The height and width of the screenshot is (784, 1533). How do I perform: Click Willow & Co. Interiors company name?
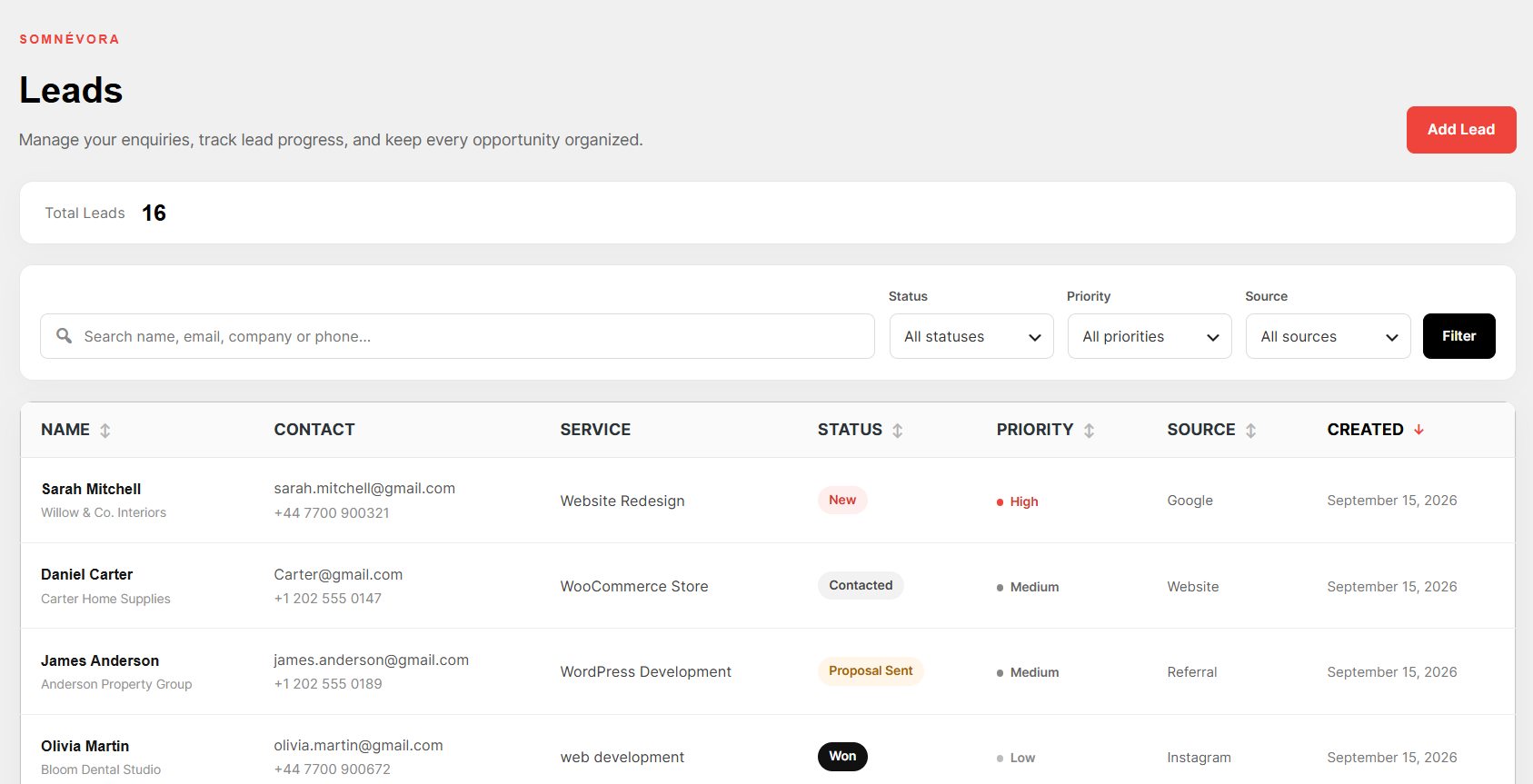(x=104, y=512)
